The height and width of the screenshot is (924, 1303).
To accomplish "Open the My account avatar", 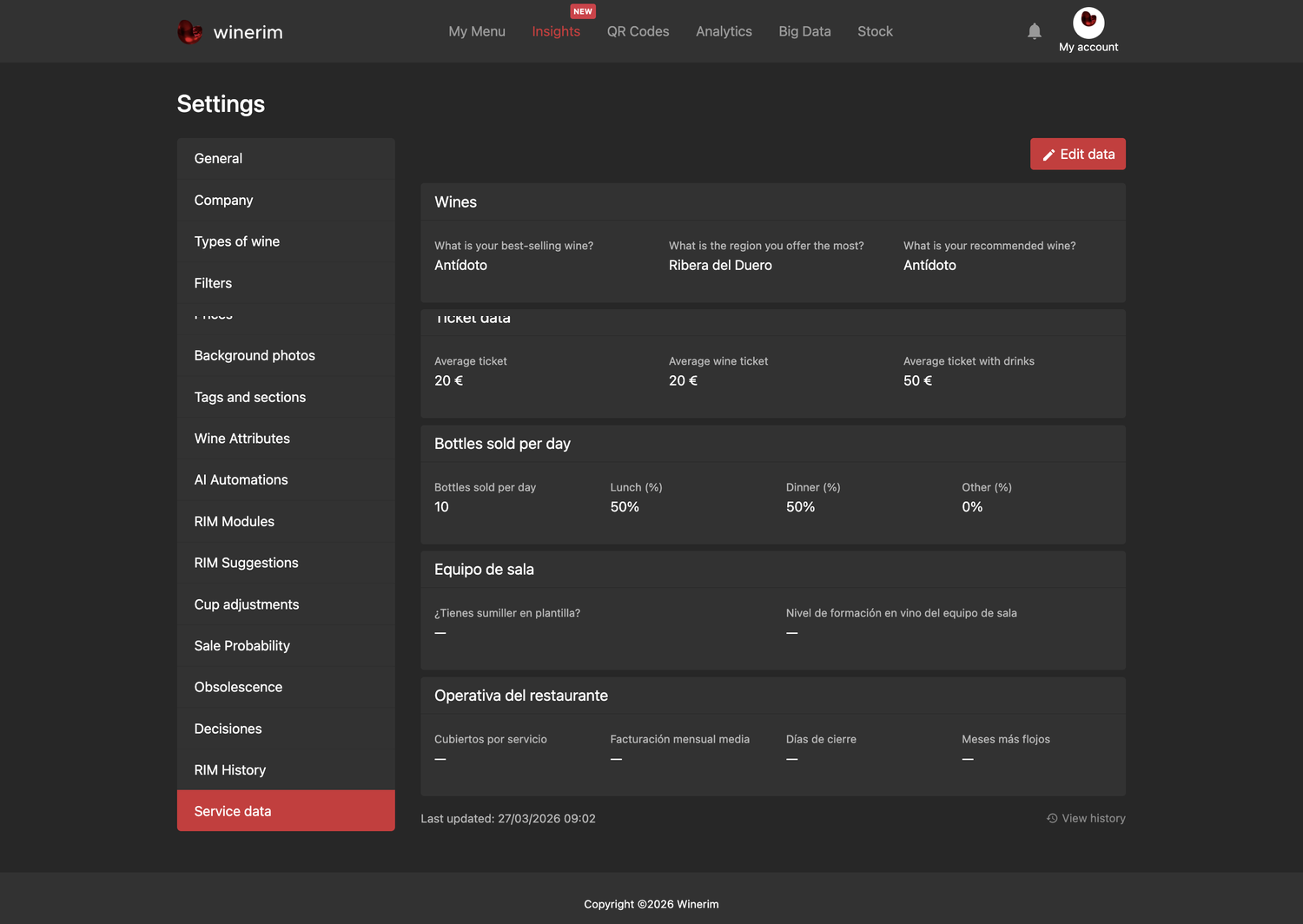I will (1088, 23).
